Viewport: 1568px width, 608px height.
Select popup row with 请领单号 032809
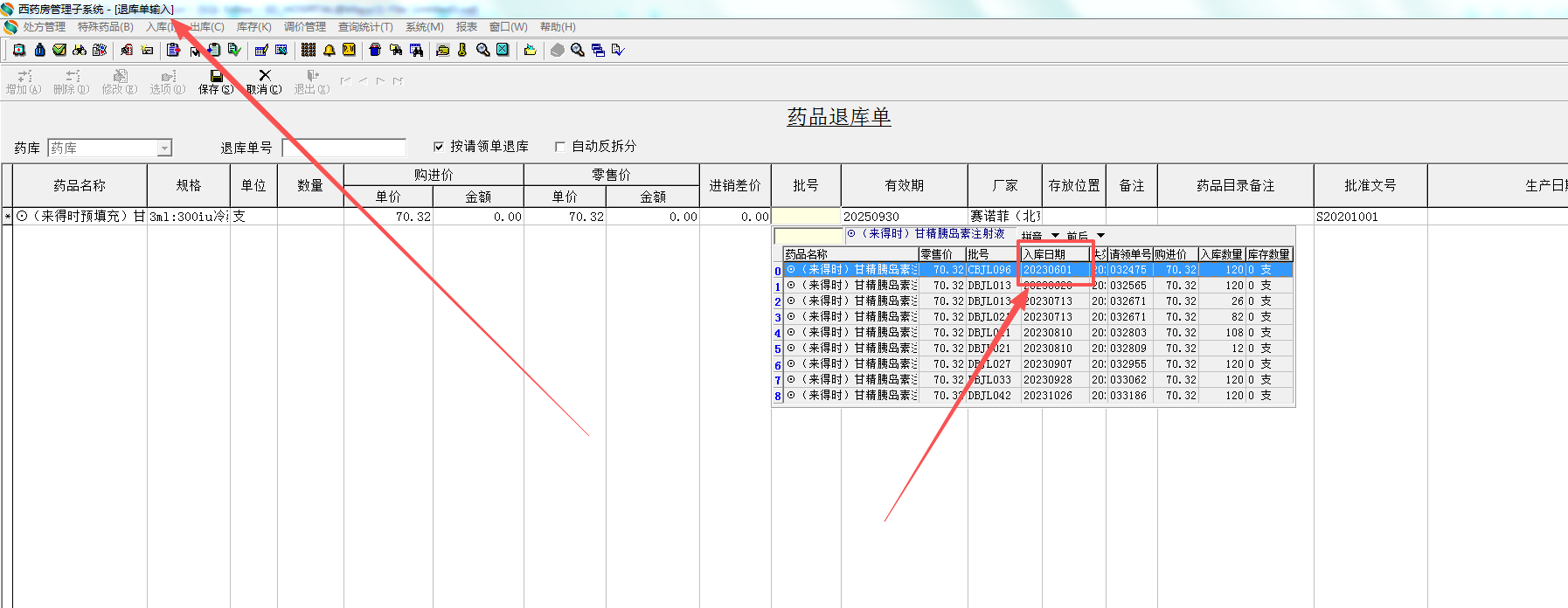pyautogui.click(x=1038, y=349)
